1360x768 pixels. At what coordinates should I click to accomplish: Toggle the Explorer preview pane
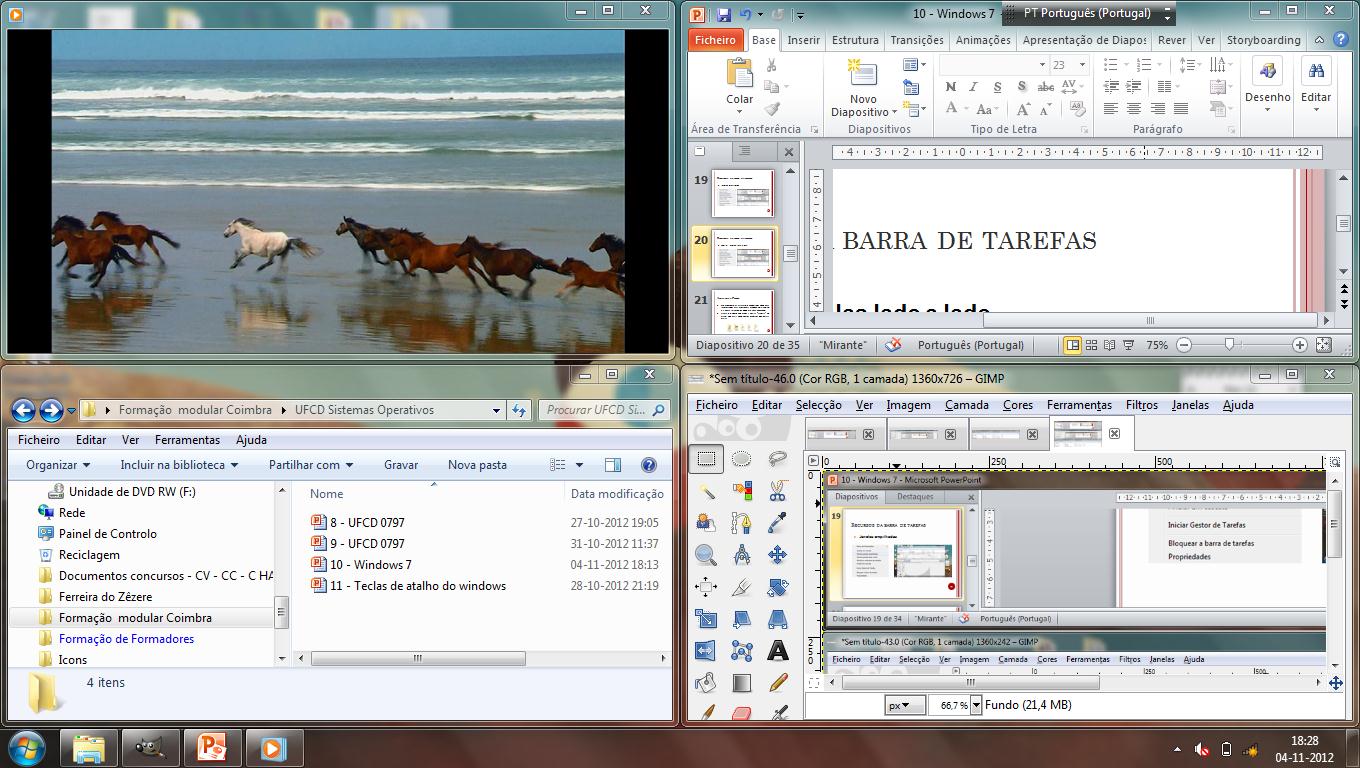click(613, 465)
